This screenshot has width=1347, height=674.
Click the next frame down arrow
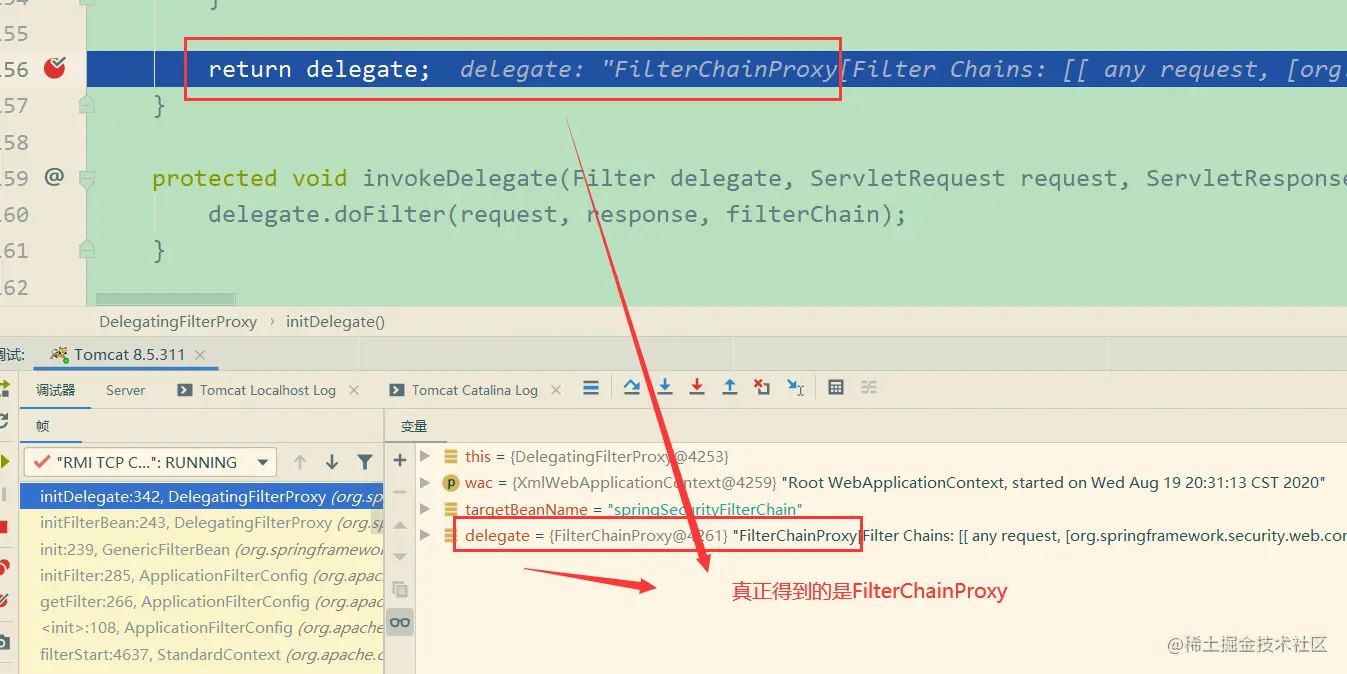[x=332, y=462]
